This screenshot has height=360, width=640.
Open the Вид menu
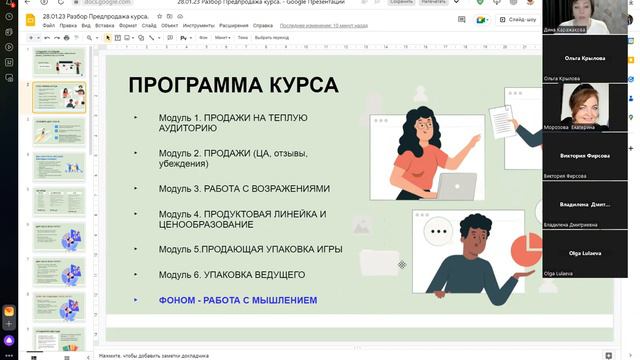coord(86,26)
